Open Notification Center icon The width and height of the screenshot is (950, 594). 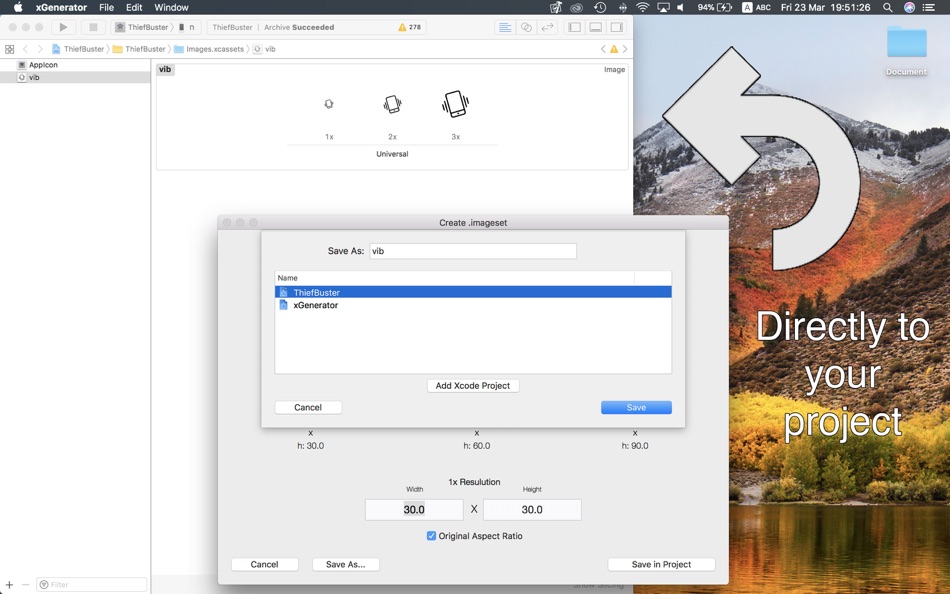(928, 7)
